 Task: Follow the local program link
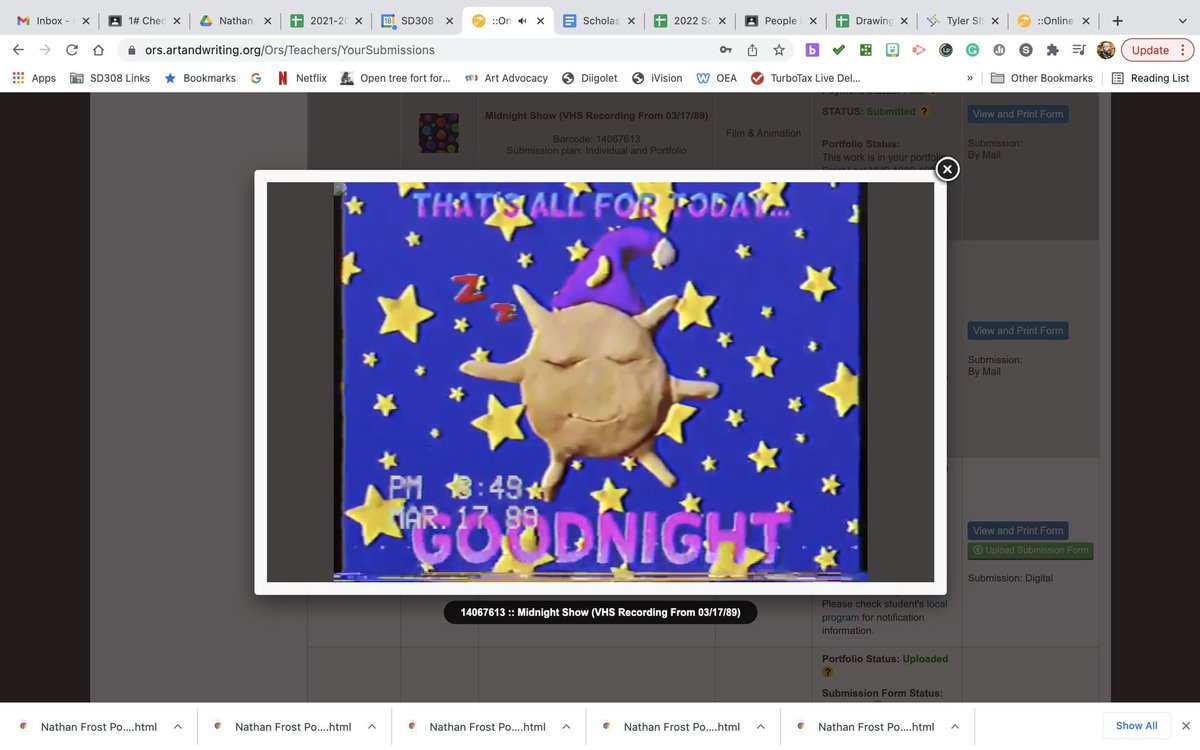coord(884,611)
